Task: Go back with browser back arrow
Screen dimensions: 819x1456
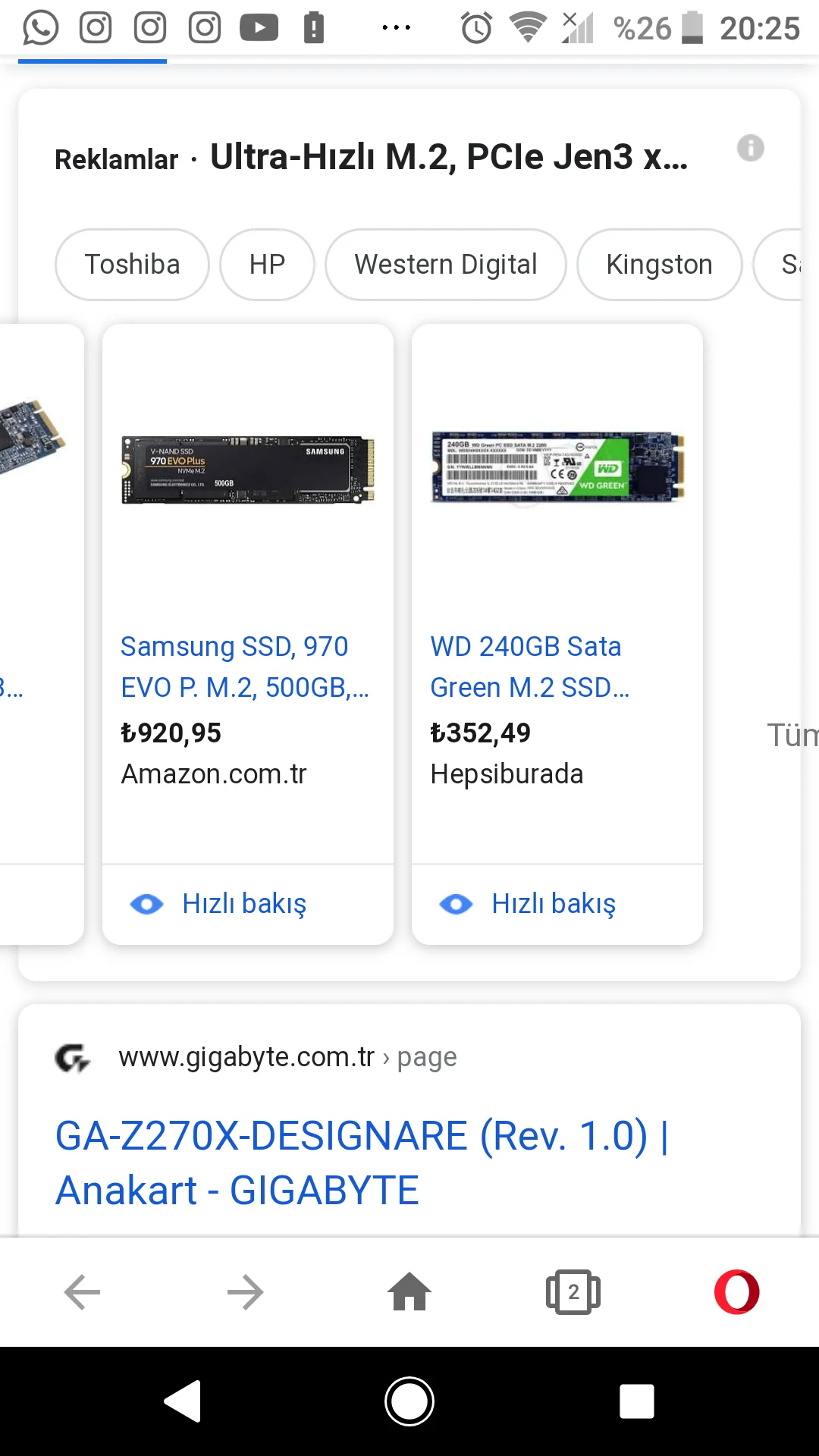Action: click(x=82, y=1292)
